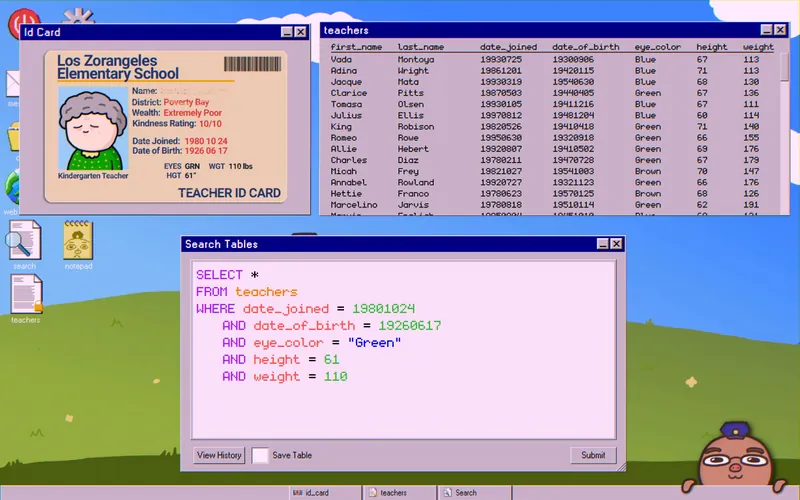The height and width of the screenshot is (500, 800).
Task: Minimize the Search Tables window
Action: click(603, 244)
